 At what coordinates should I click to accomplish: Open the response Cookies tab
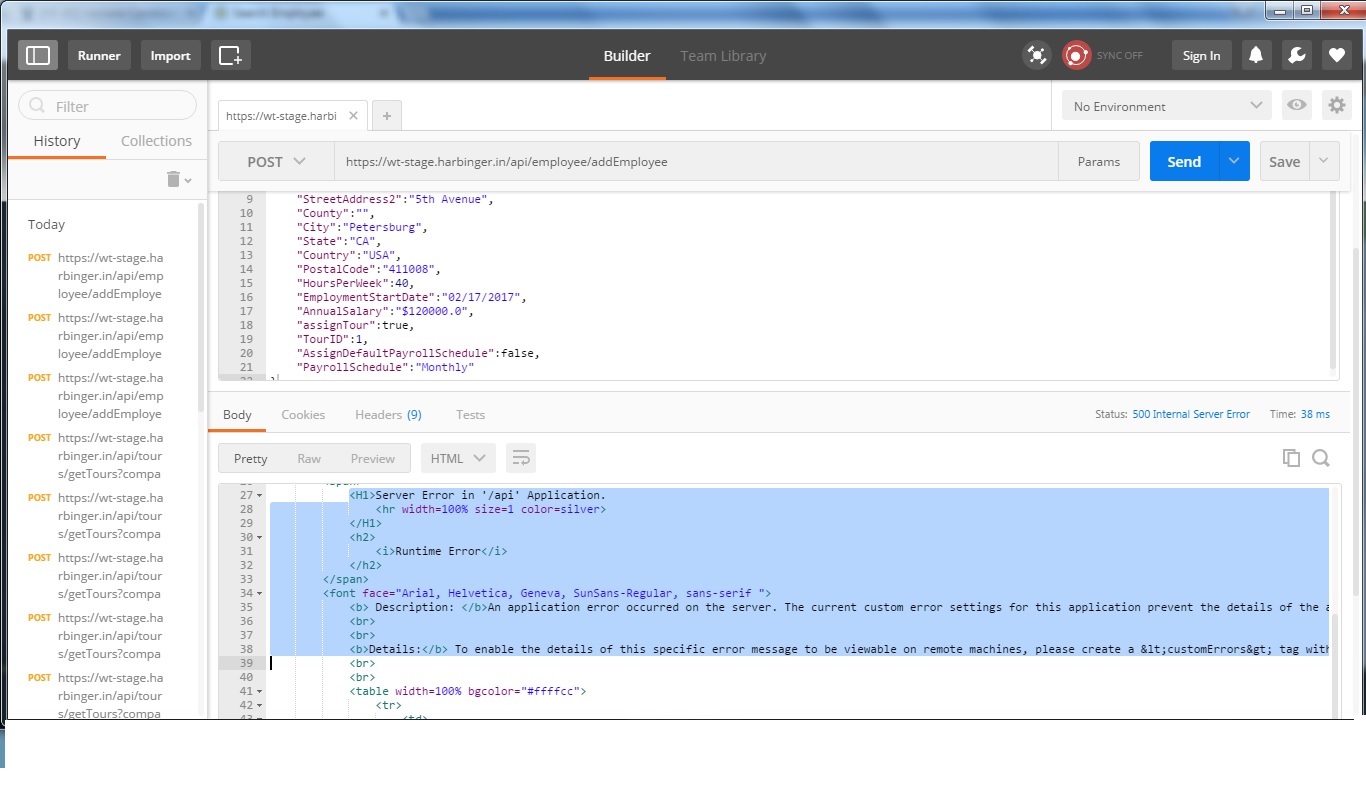tap(303, 414)
